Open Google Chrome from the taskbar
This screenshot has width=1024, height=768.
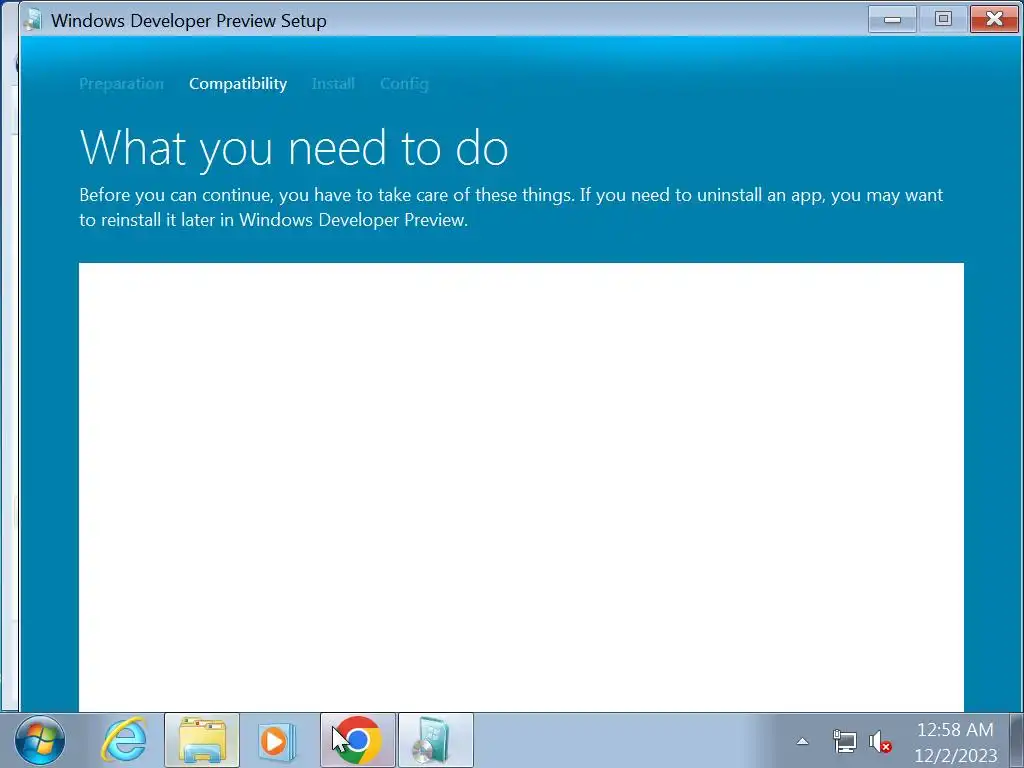click(357, 741)
